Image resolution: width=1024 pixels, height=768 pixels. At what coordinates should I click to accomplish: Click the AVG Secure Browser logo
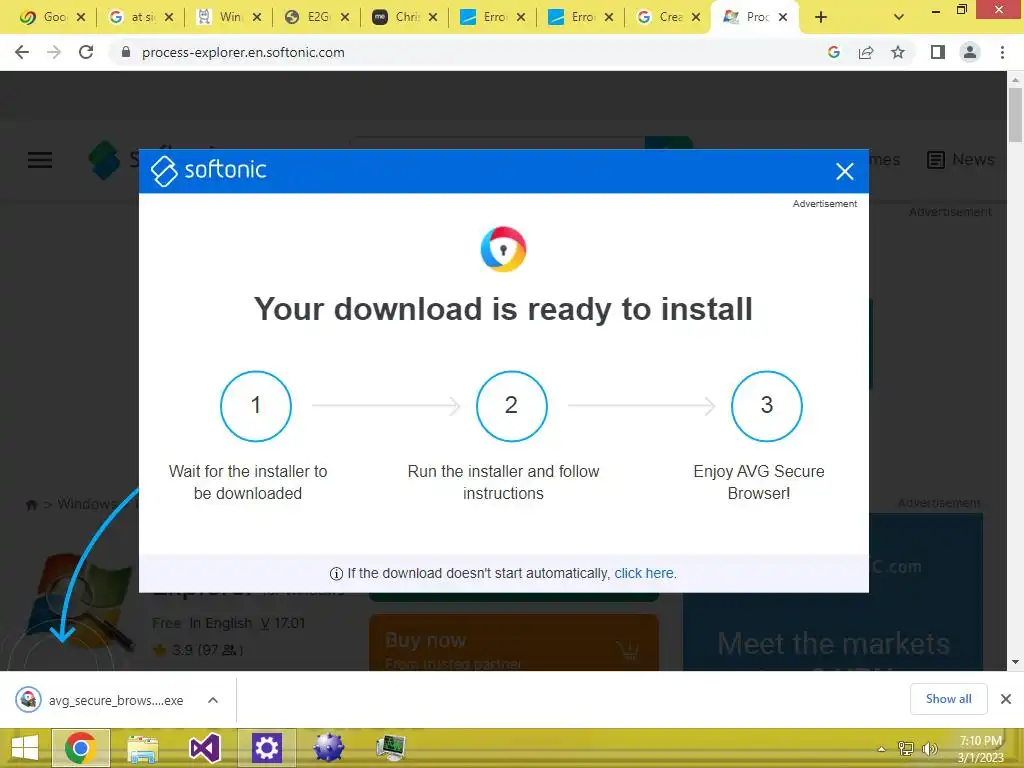(504, 249)
